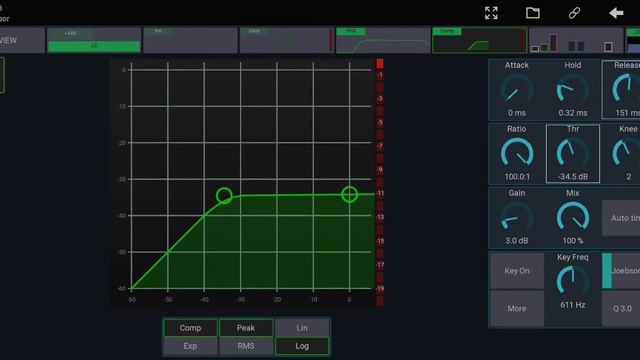Toggle the Key On button
640x360 pixels.
[x=517, y=271]
